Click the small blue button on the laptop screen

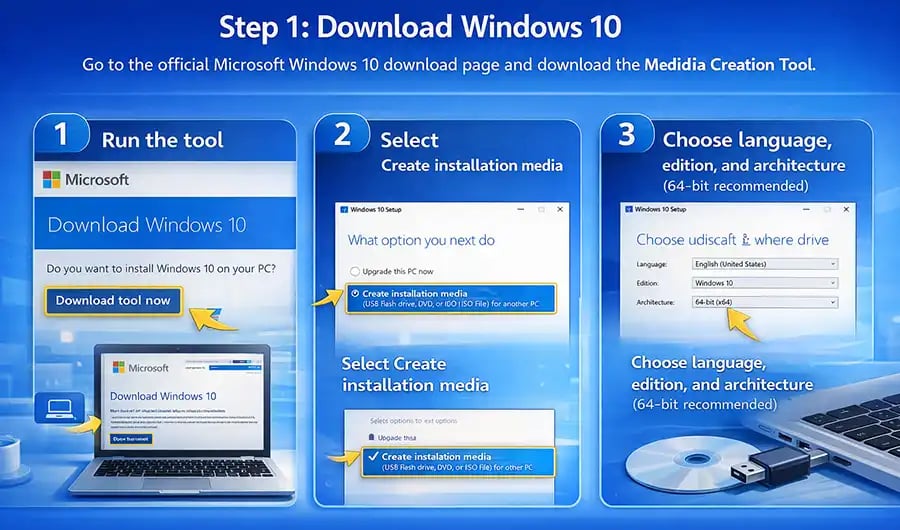coord(131,439)
